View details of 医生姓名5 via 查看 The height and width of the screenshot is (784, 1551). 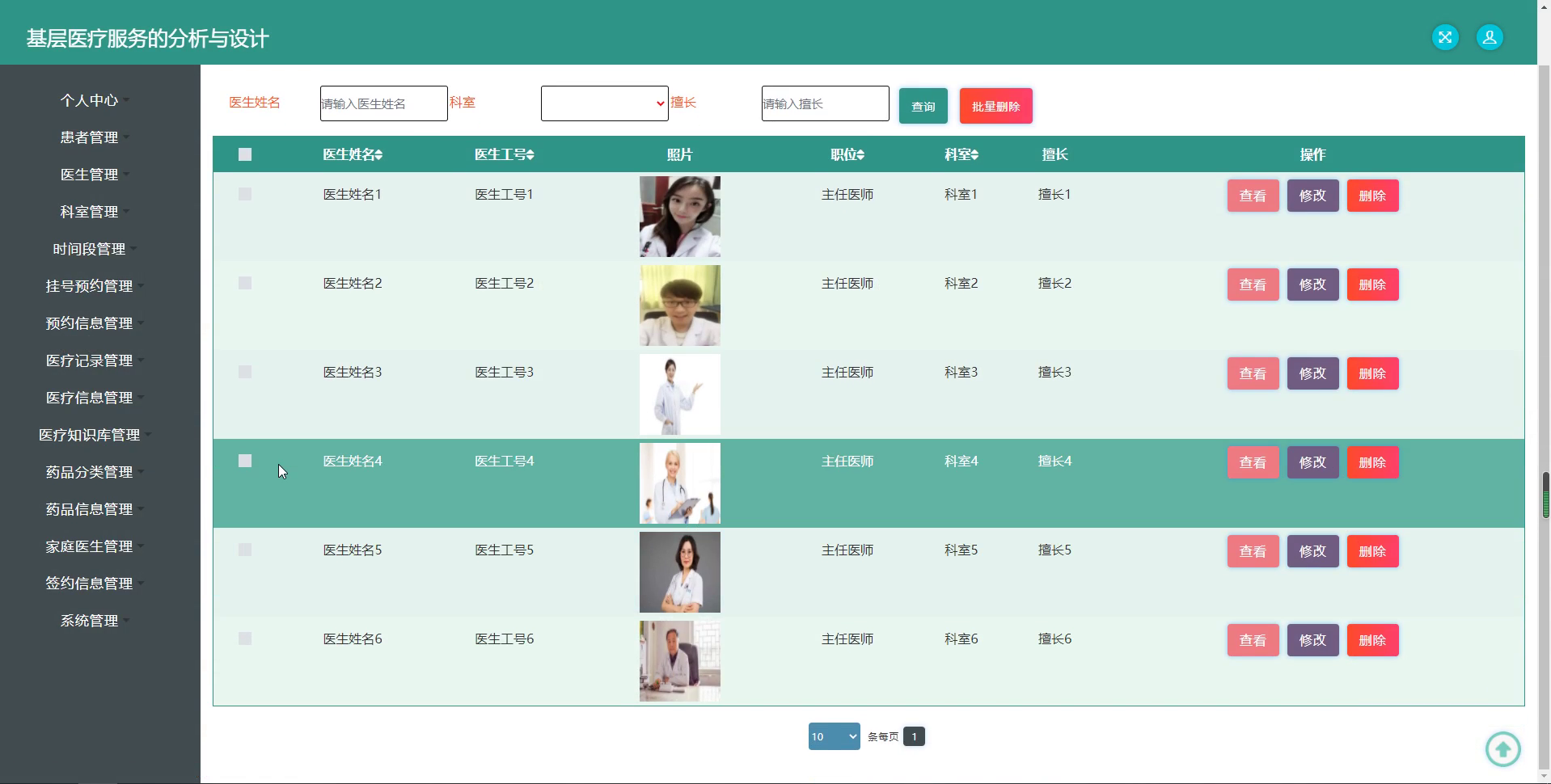tap(1253, 551)
